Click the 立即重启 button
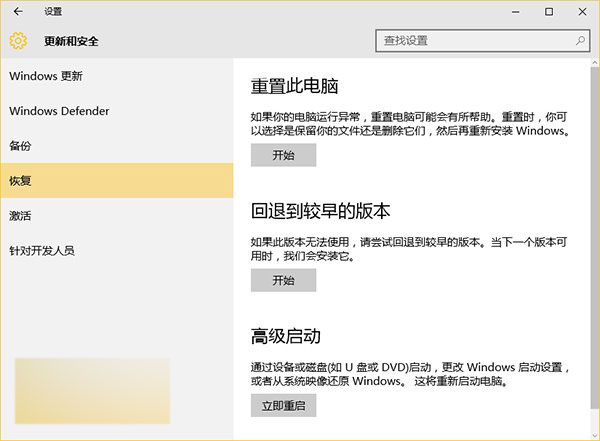The height and width of the screenshot is (441, 600). (283, 405)
